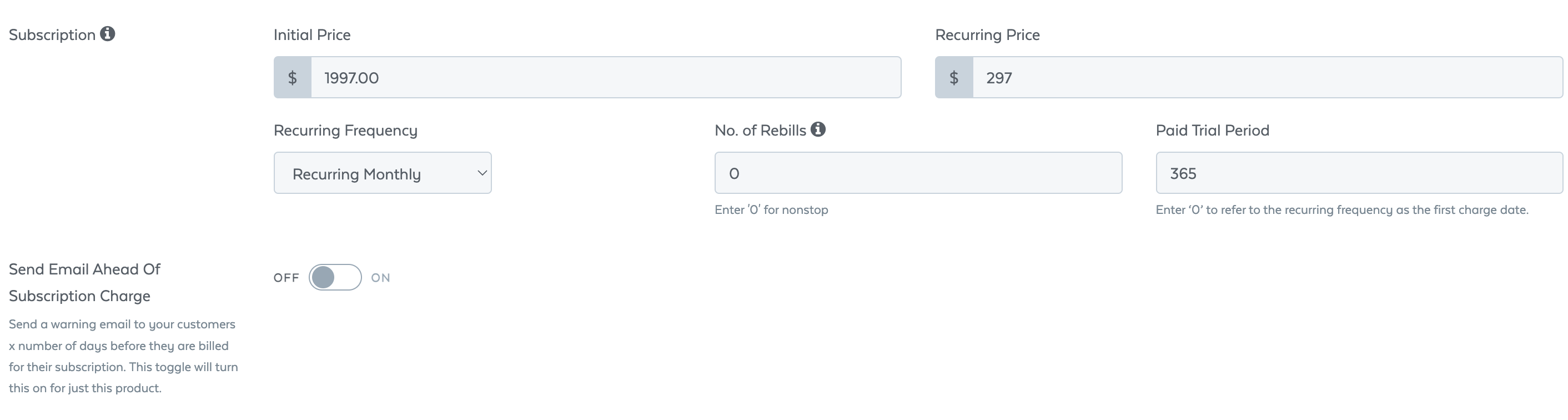Enable Send Email Ahead Of Subscription Charge
Screen dimensions: 1568x420
(334, 278)
